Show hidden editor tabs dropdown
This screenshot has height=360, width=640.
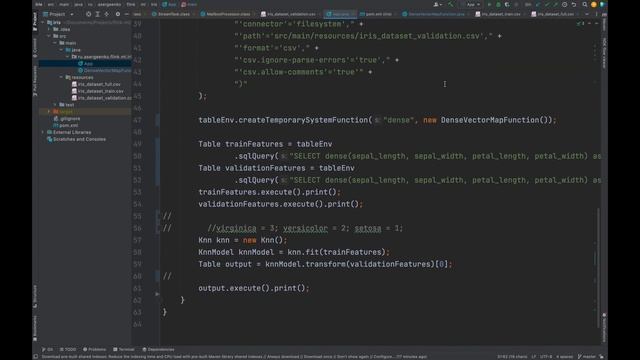click(x=587, y=14)
